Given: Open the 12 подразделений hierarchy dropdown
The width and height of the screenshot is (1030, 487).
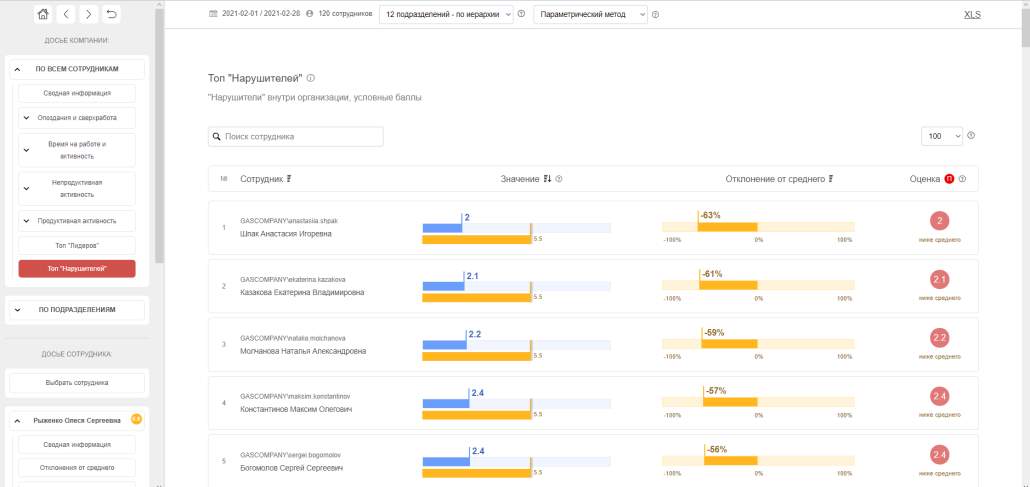Looking at the screenshot, I should pos(446,14).
